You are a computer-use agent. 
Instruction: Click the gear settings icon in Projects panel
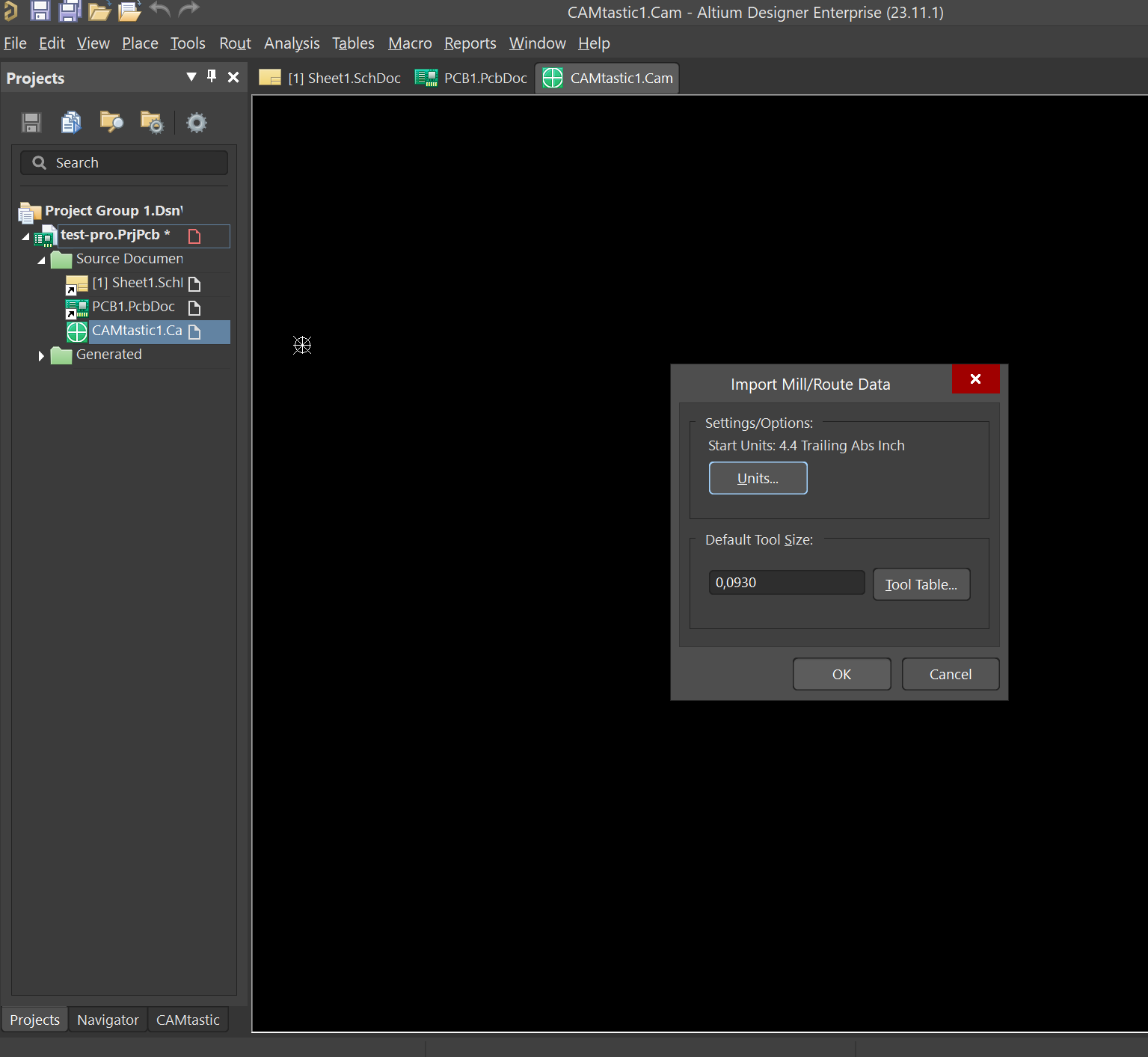(197, 122)
